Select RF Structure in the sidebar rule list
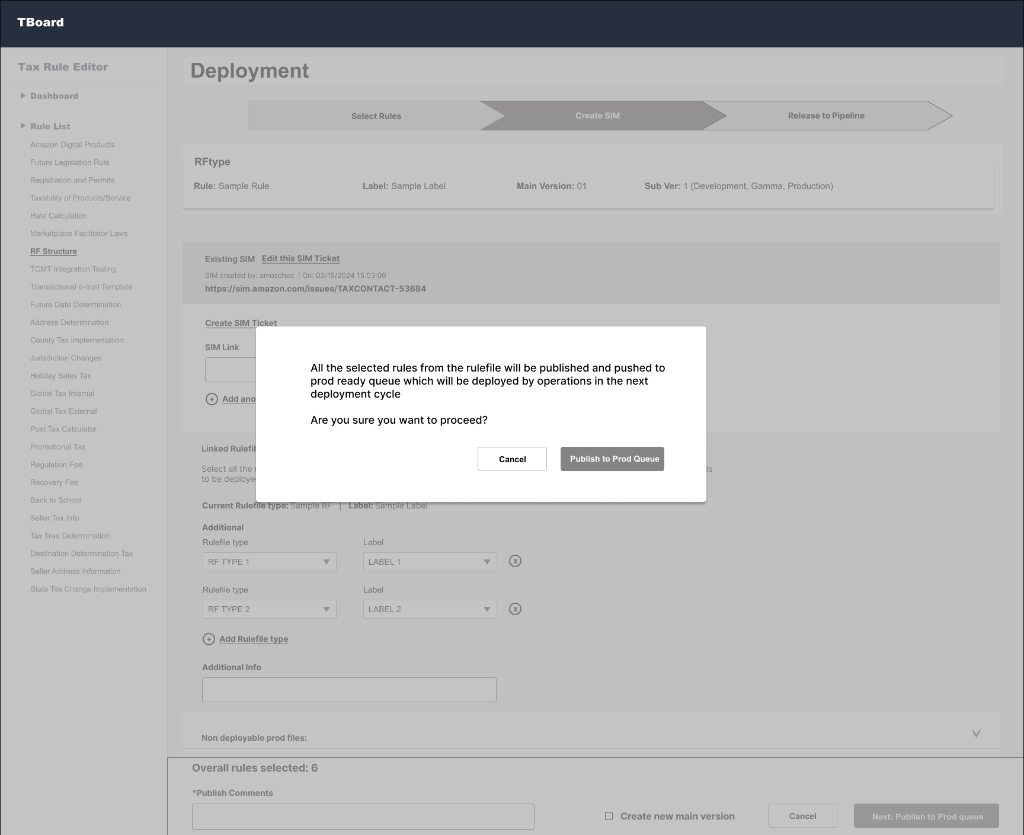The height and width of the screenshot is (835, 1024). [54, 250]
